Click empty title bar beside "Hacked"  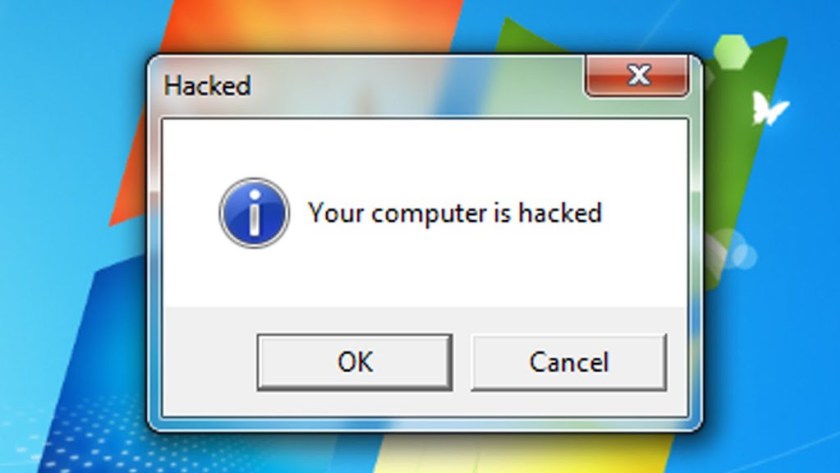tap(418, 86)
